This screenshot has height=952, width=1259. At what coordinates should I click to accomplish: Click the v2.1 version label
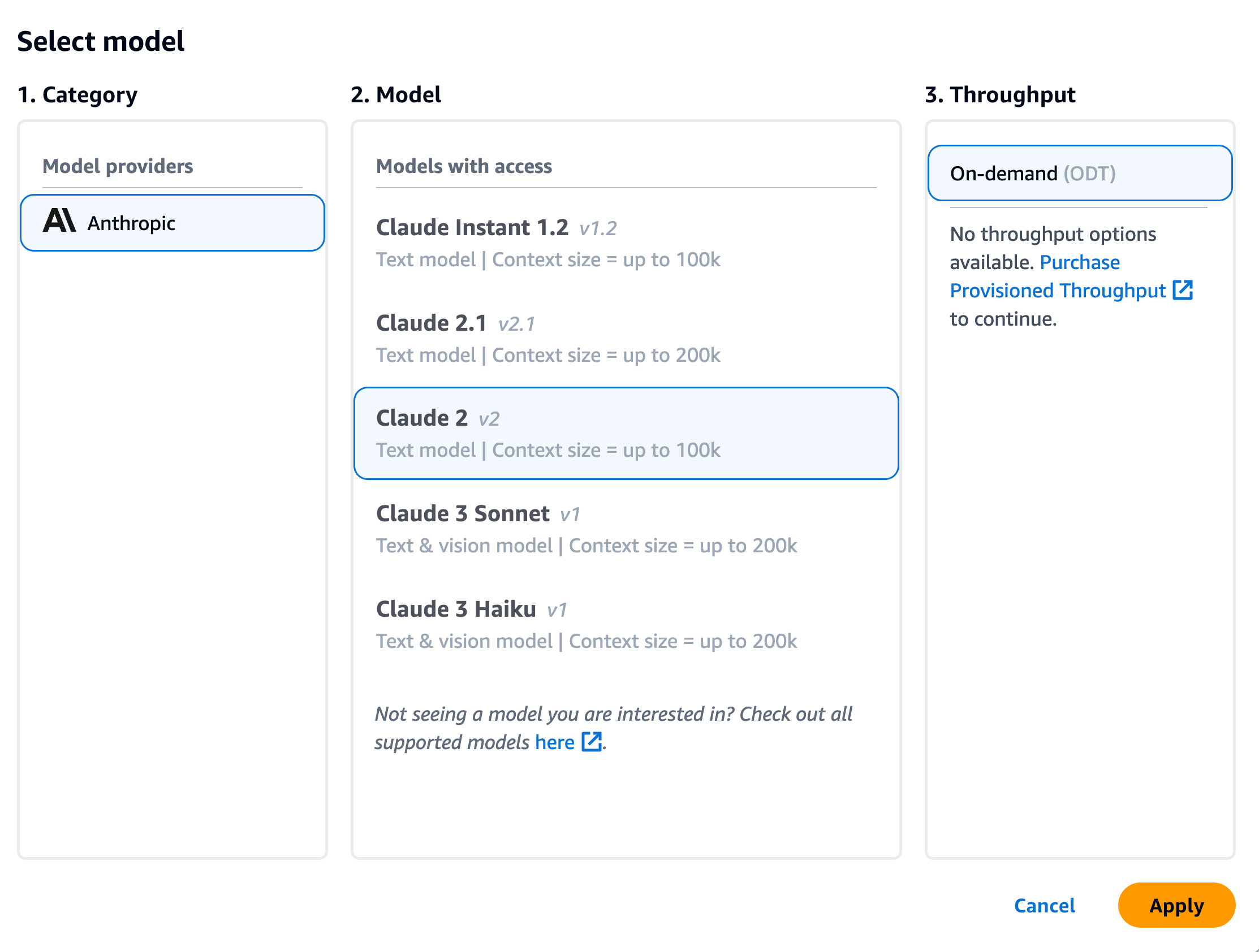516,324
